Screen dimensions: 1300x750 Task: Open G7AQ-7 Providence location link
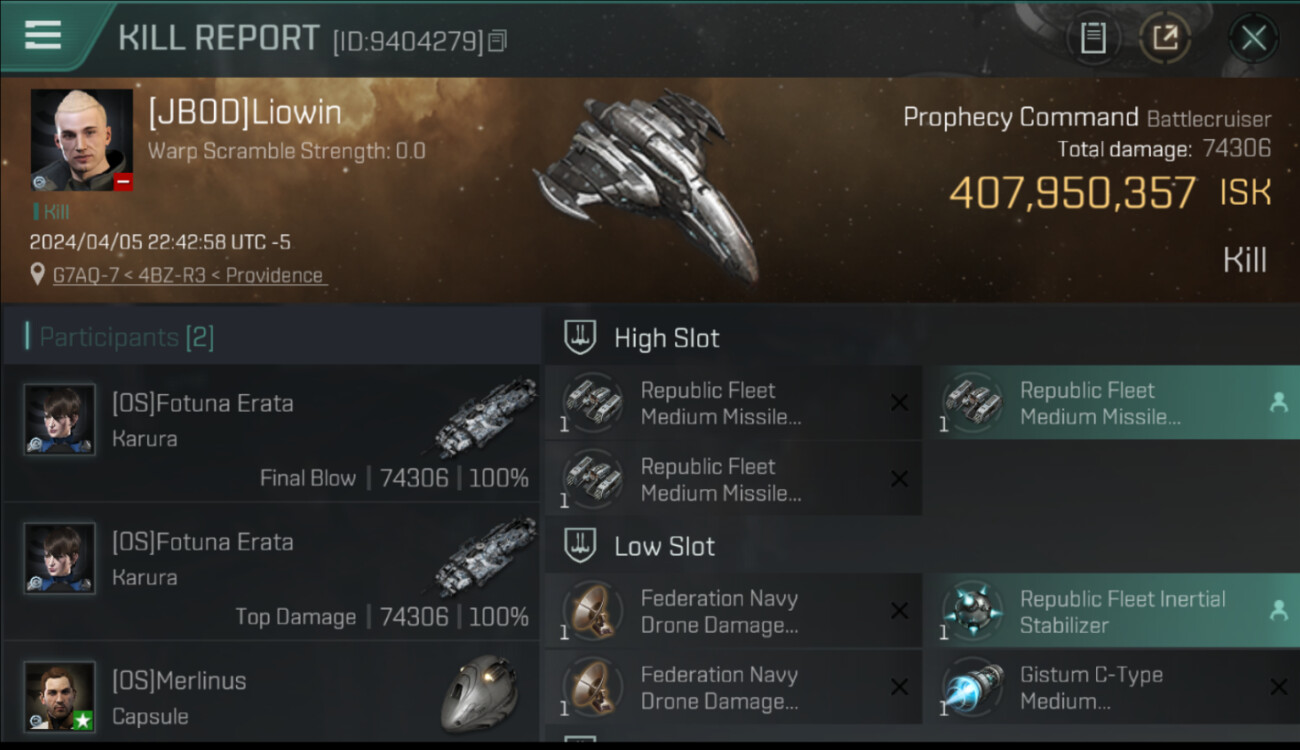[x=188, y=275]
